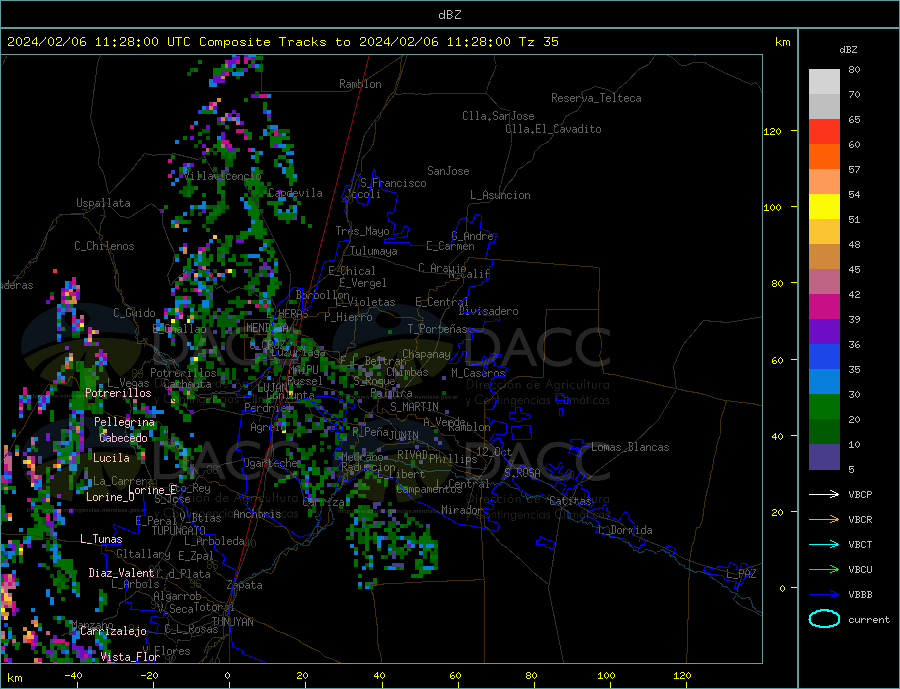The image size is (900, 689).
Task: Pick the purple 39-36 dBZ swatch
Action: click(824, 332)
